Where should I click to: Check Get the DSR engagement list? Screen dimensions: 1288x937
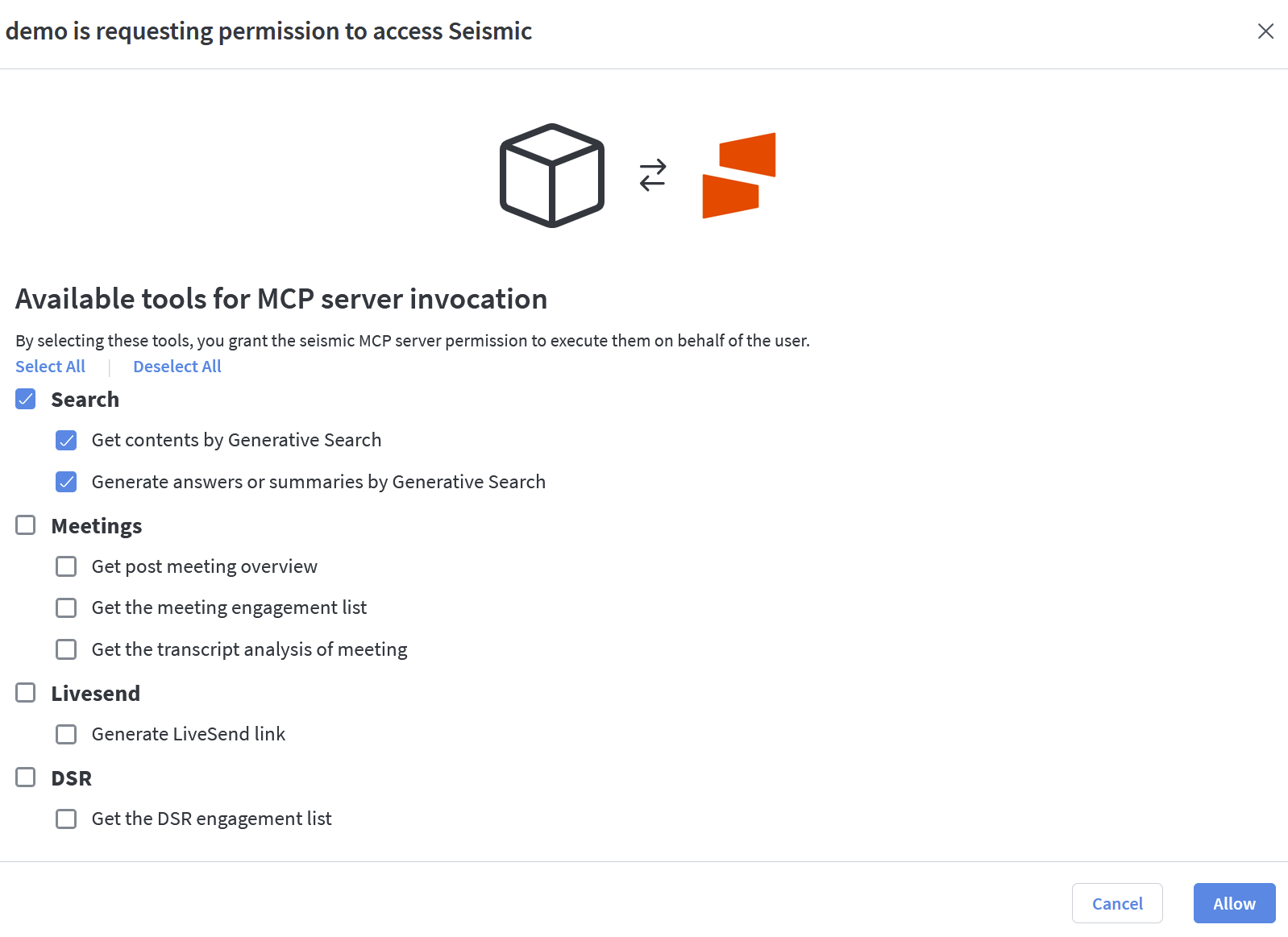pyautogui.click(x=66, y=819)
